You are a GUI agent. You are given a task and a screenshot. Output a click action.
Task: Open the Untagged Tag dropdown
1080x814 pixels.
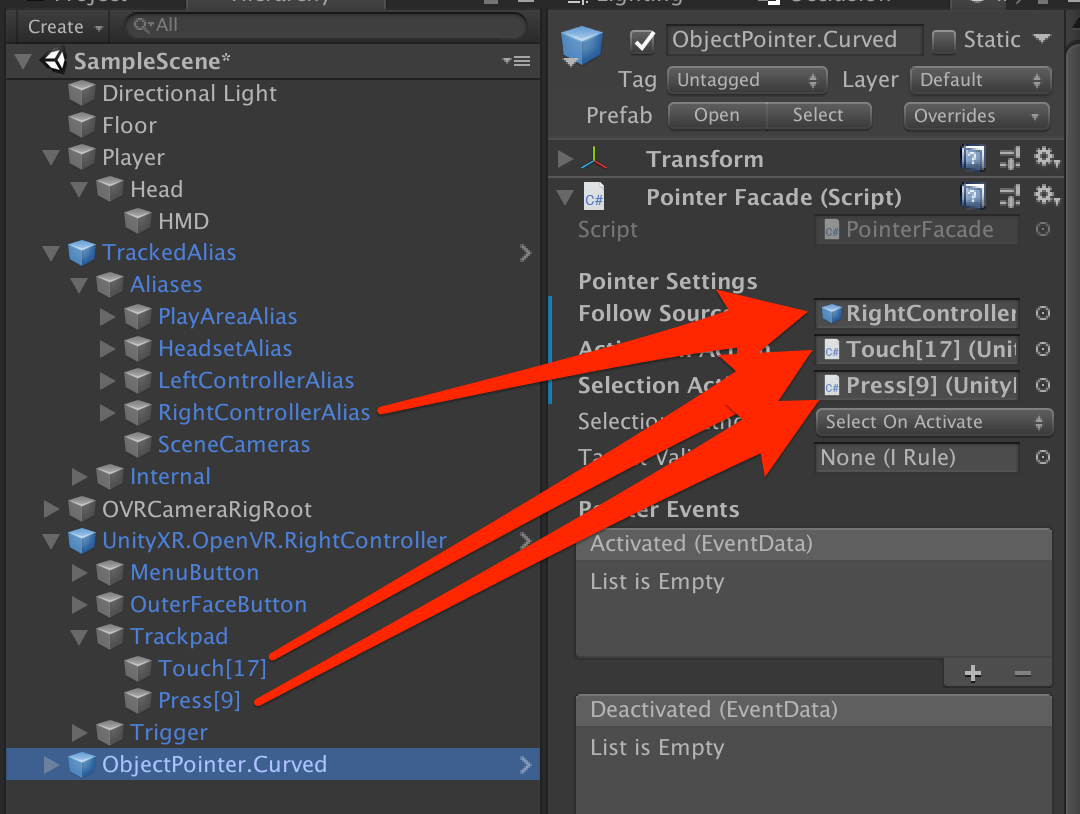[747, 80]
